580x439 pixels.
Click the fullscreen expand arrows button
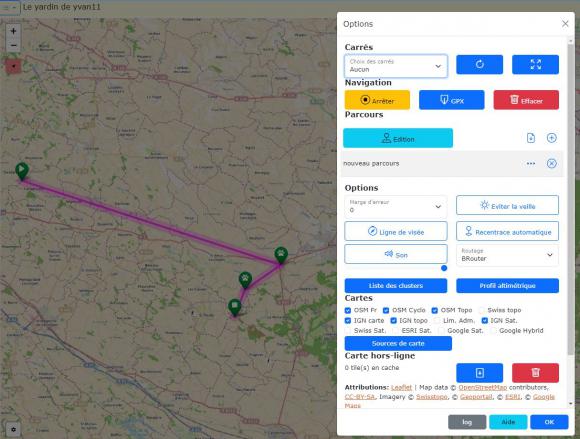coord(535,64)
